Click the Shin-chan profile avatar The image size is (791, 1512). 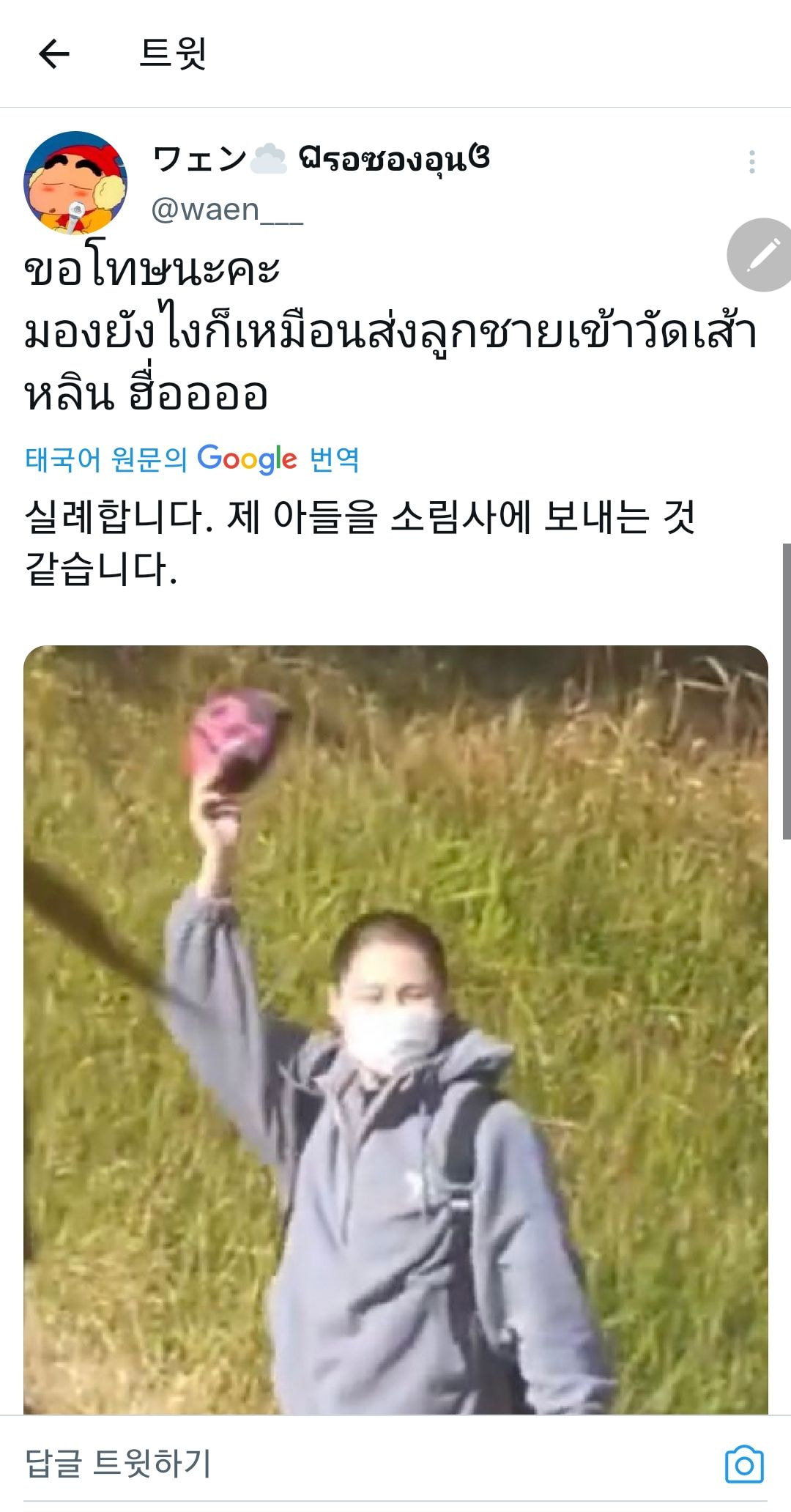click(x=75, y=182)
